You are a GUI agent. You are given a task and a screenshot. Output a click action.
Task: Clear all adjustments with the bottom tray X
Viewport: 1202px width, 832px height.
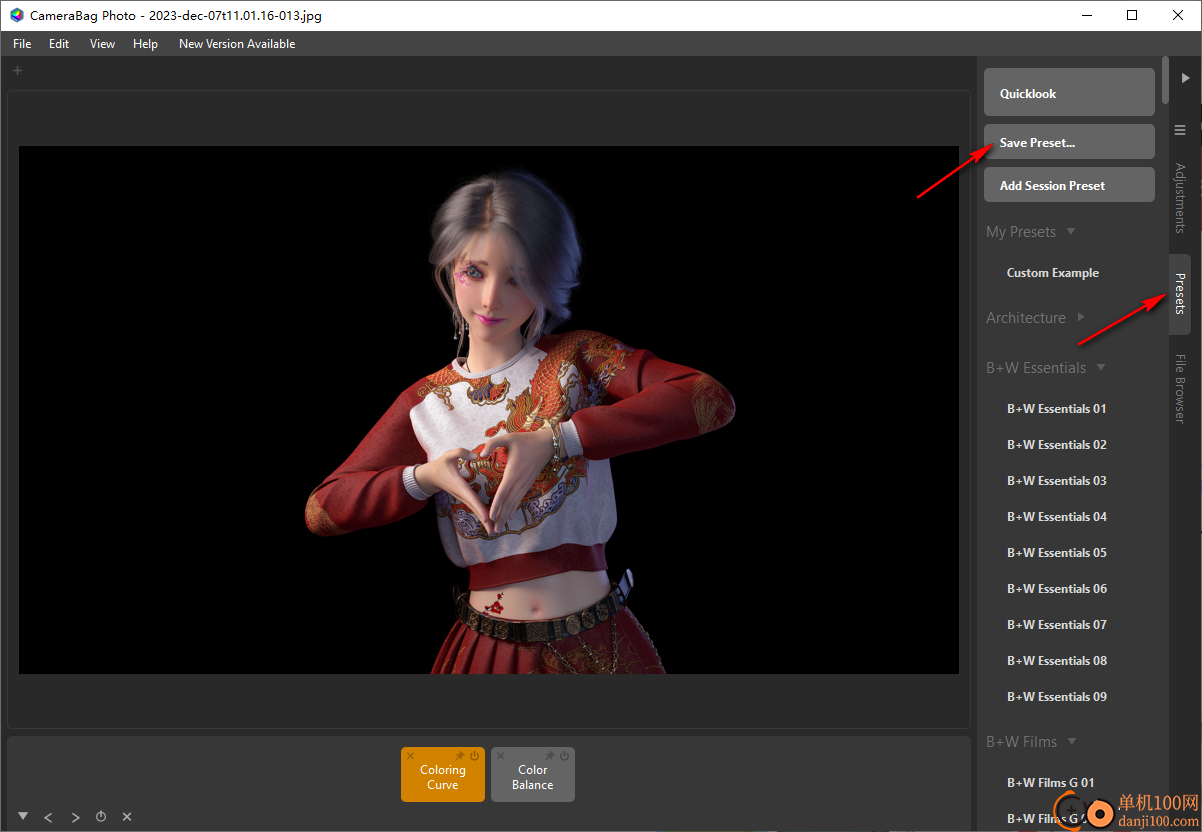coord(127,817)
